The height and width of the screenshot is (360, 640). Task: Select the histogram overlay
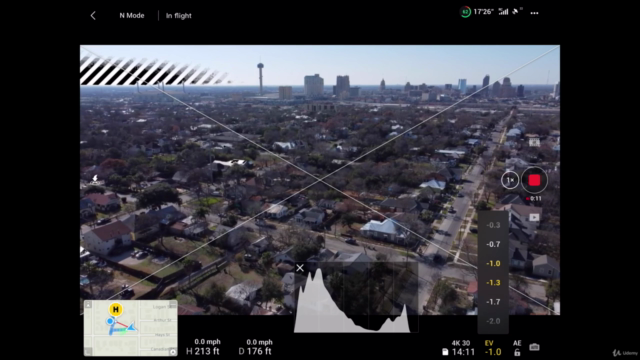click(356, 298)
